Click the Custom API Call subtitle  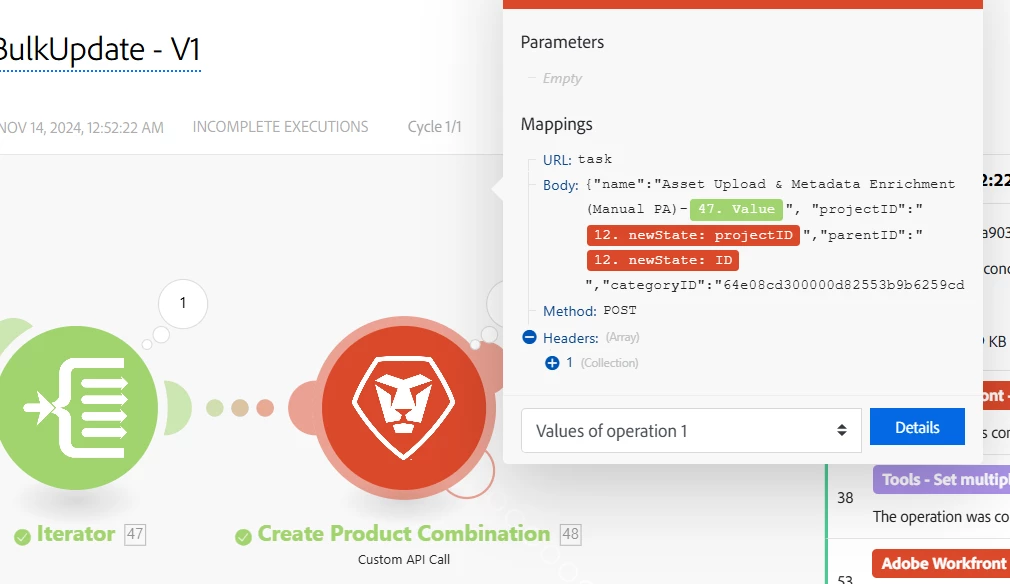point(404,560)
